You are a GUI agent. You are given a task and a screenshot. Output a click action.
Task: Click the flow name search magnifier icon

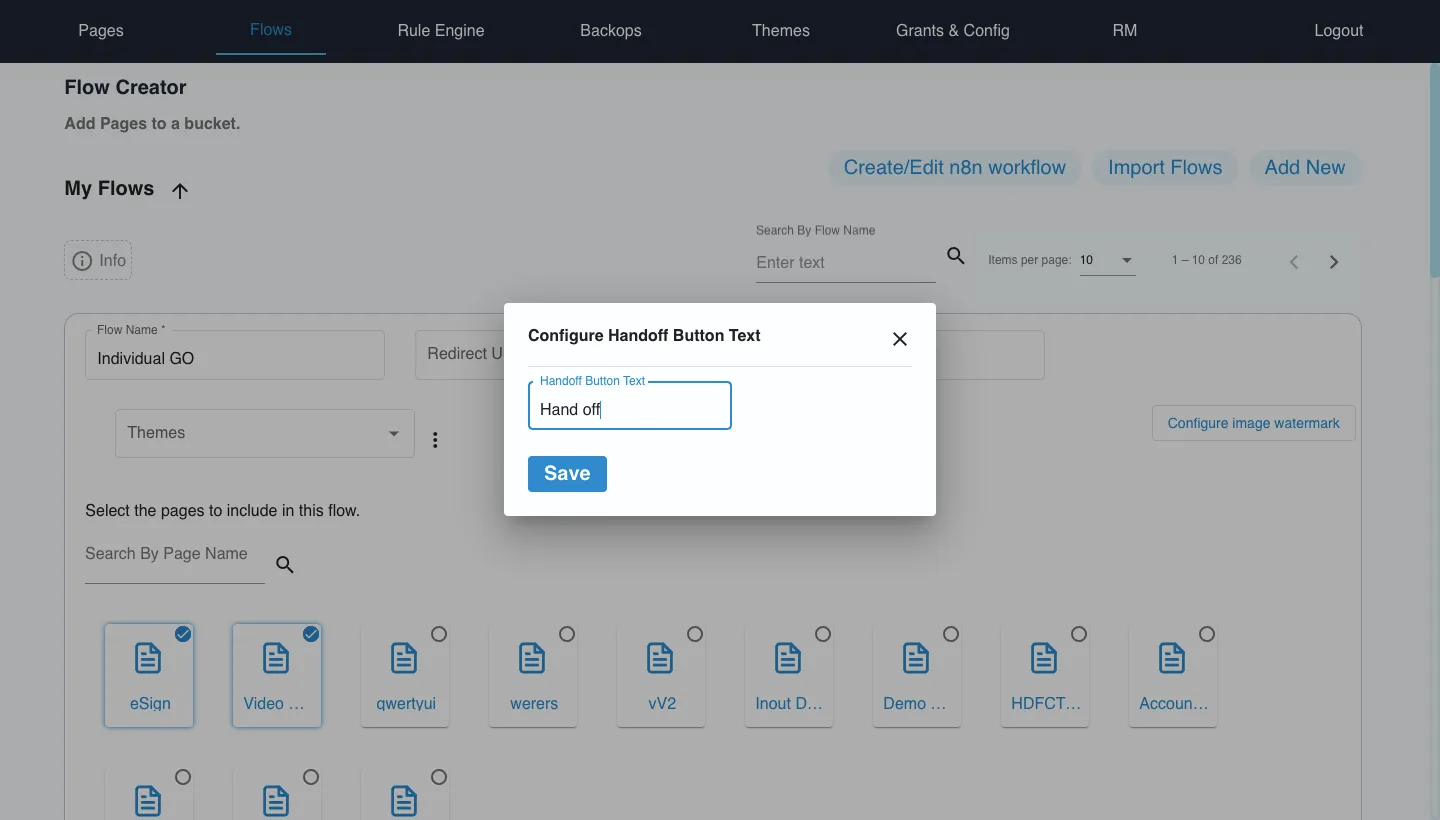click(x=956, y=256)
